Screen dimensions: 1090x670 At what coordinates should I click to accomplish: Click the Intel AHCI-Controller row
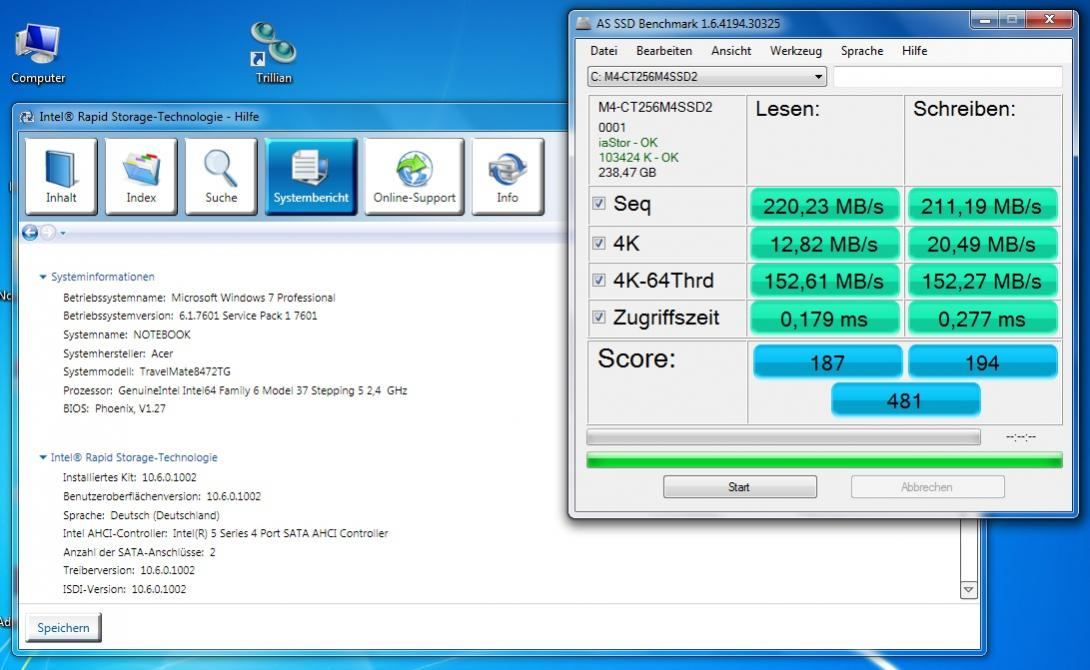click(x=225, y=534)
